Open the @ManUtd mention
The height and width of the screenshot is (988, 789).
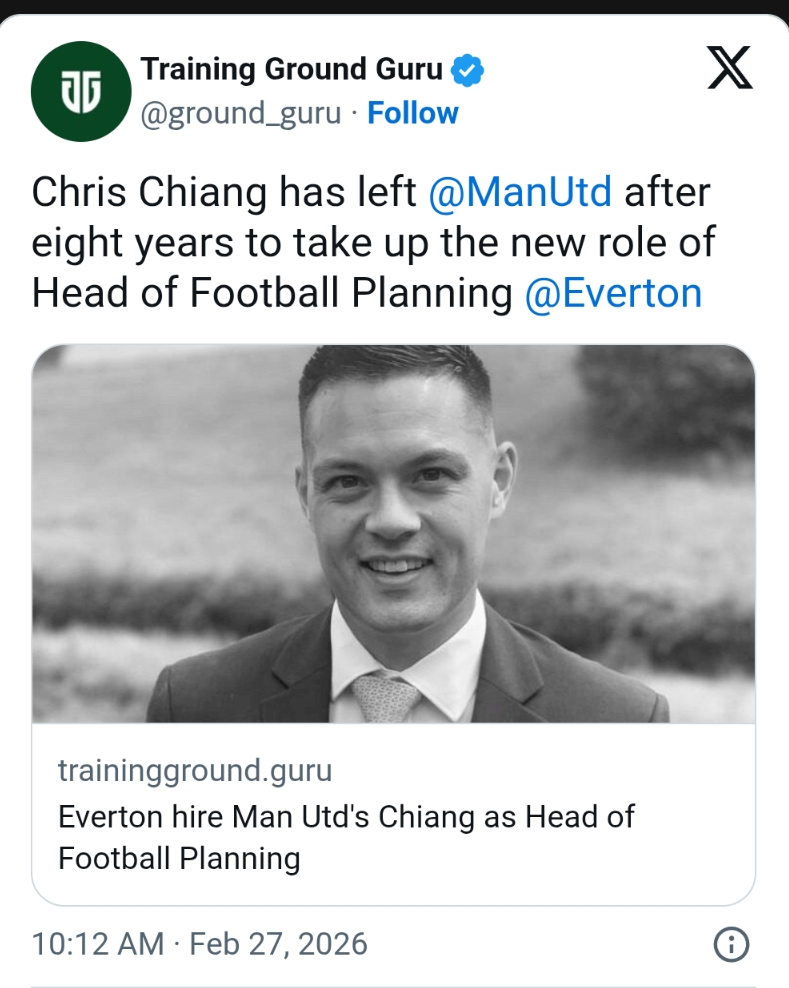[519, 192]
